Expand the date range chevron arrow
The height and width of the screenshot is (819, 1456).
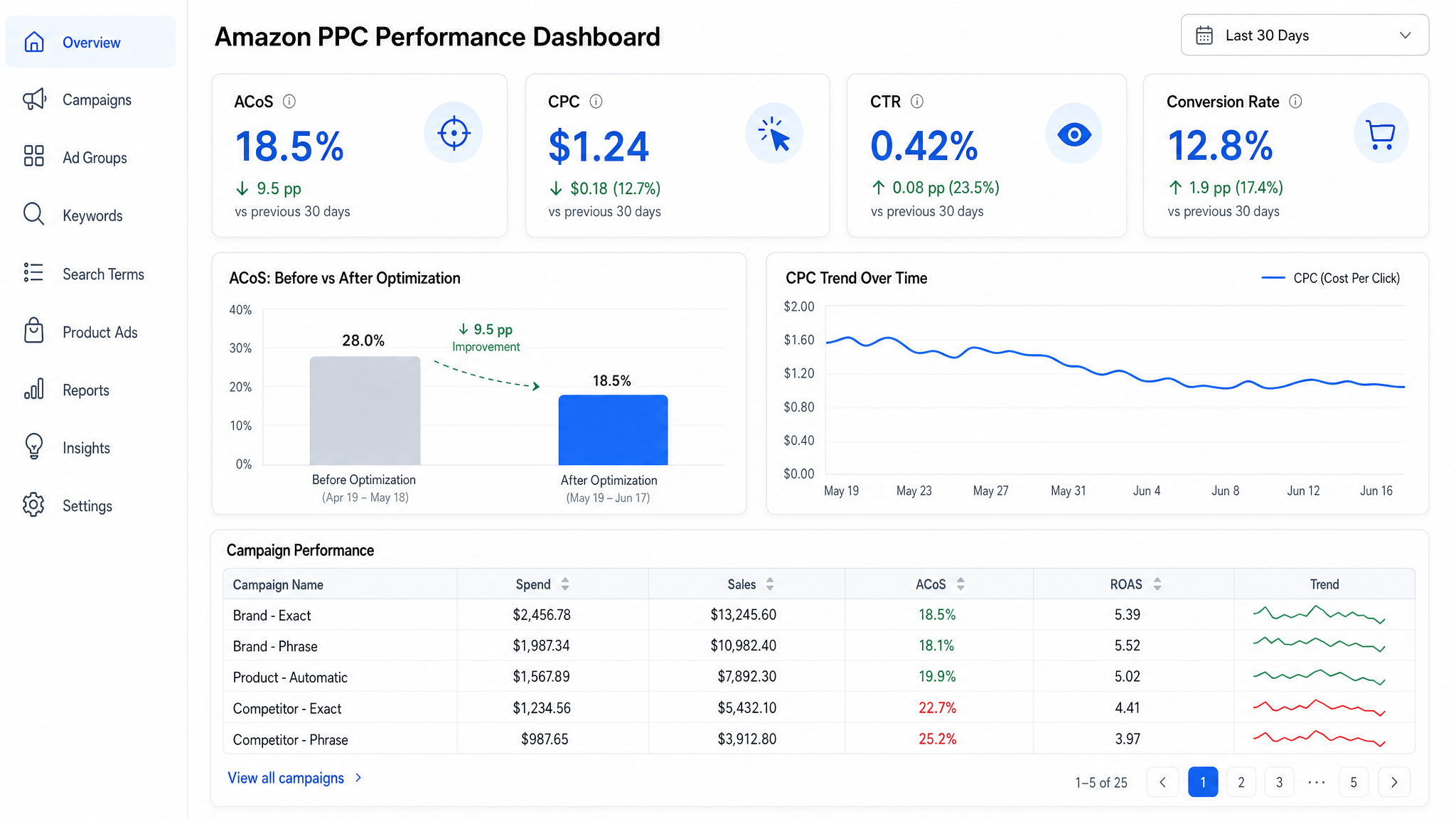point(1406,36)
